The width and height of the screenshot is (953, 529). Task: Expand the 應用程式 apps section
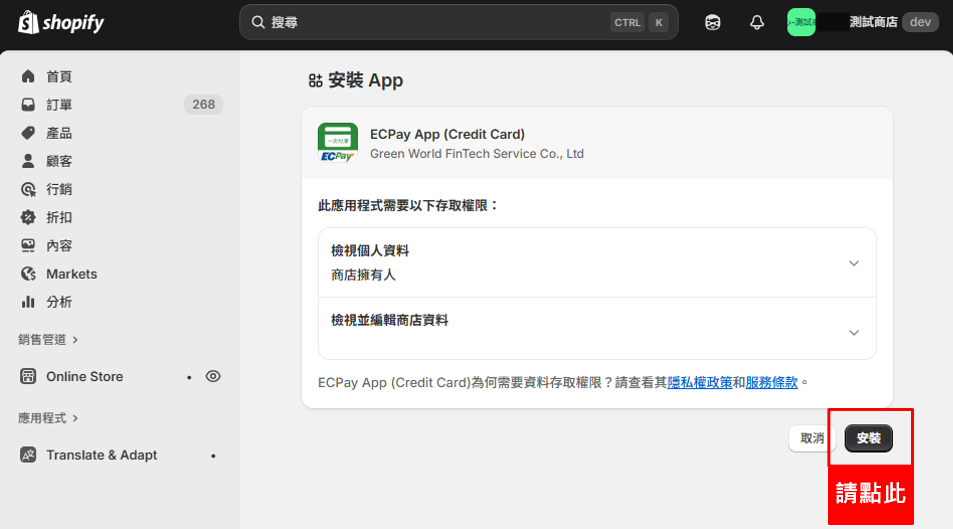point(48,418)
